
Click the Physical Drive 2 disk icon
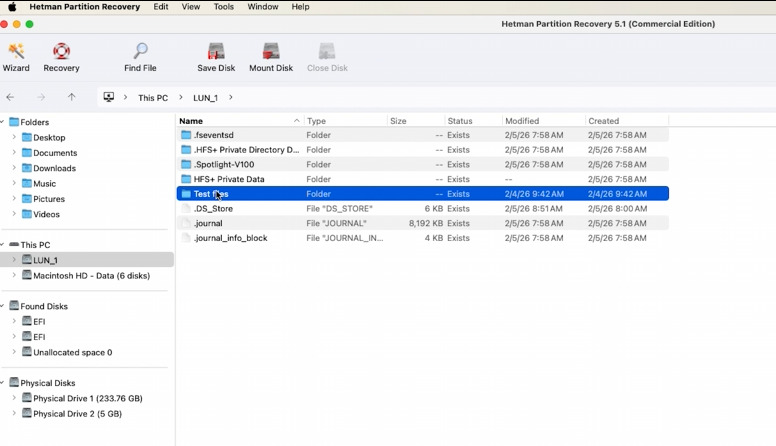pyautogui.click(x=27, y=413)
